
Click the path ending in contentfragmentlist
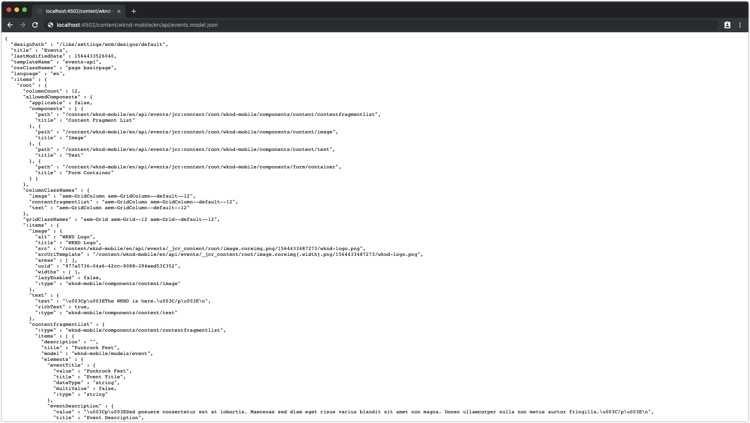pyautogui.click(x=221, y=114)
